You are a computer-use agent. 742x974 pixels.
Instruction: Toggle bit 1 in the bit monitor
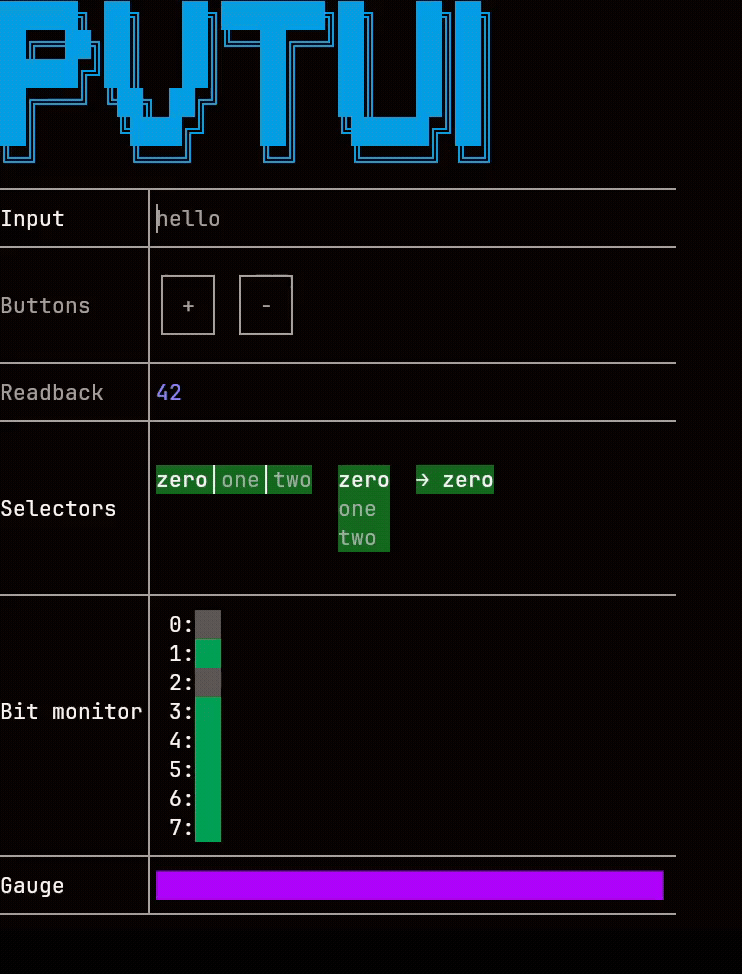tap(208, 654)
